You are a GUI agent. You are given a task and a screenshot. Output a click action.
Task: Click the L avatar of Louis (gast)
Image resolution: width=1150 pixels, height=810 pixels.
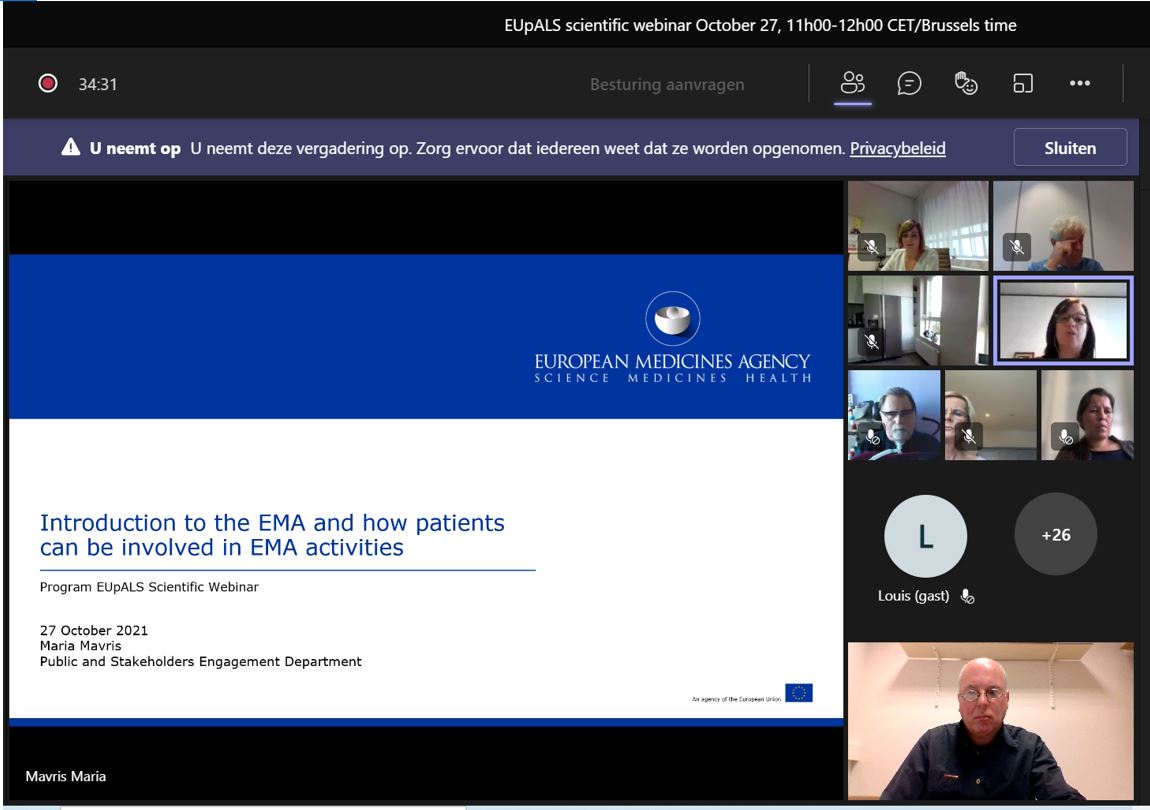[926, 536]
